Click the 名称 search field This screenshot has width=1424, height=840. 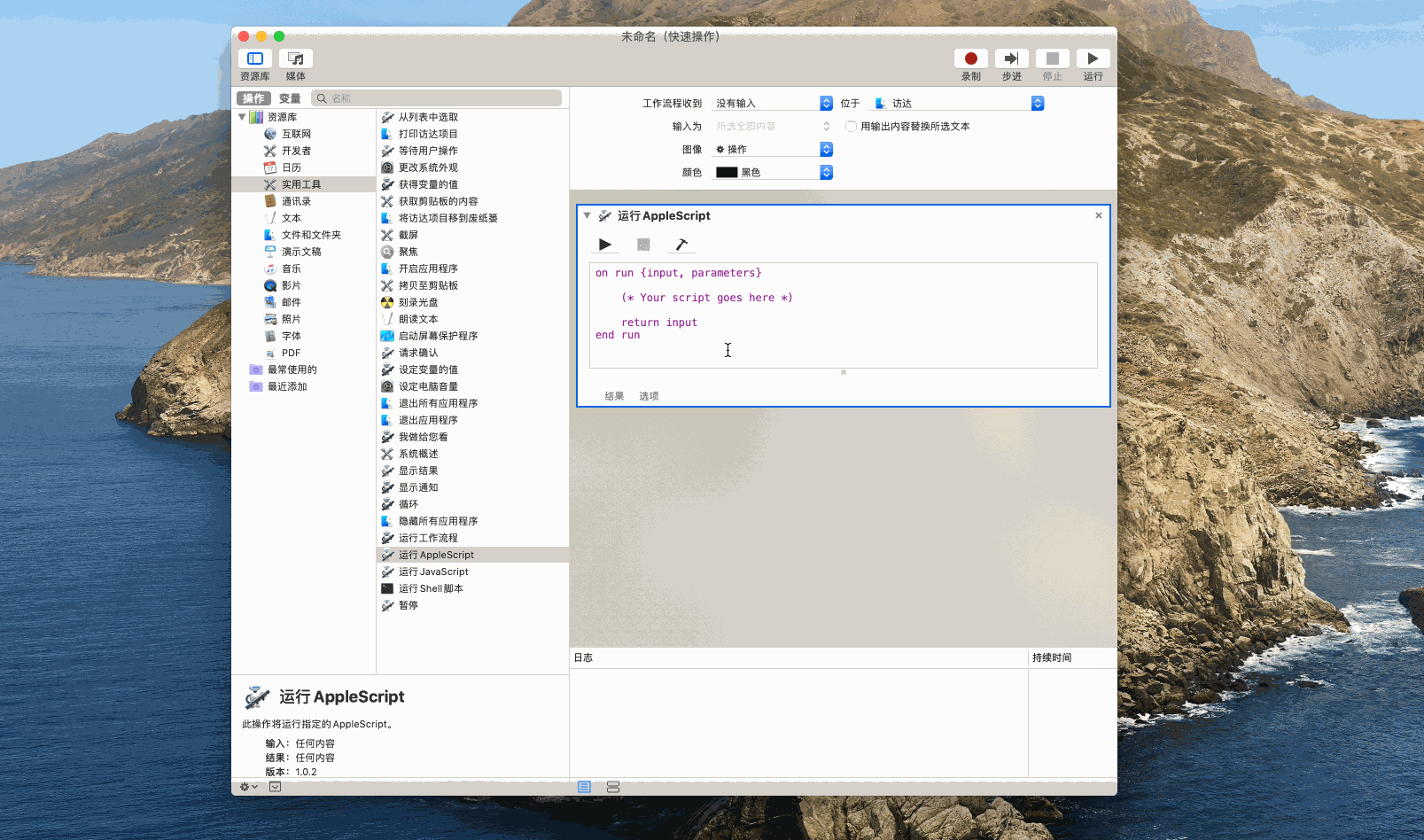tap(437, 98)
